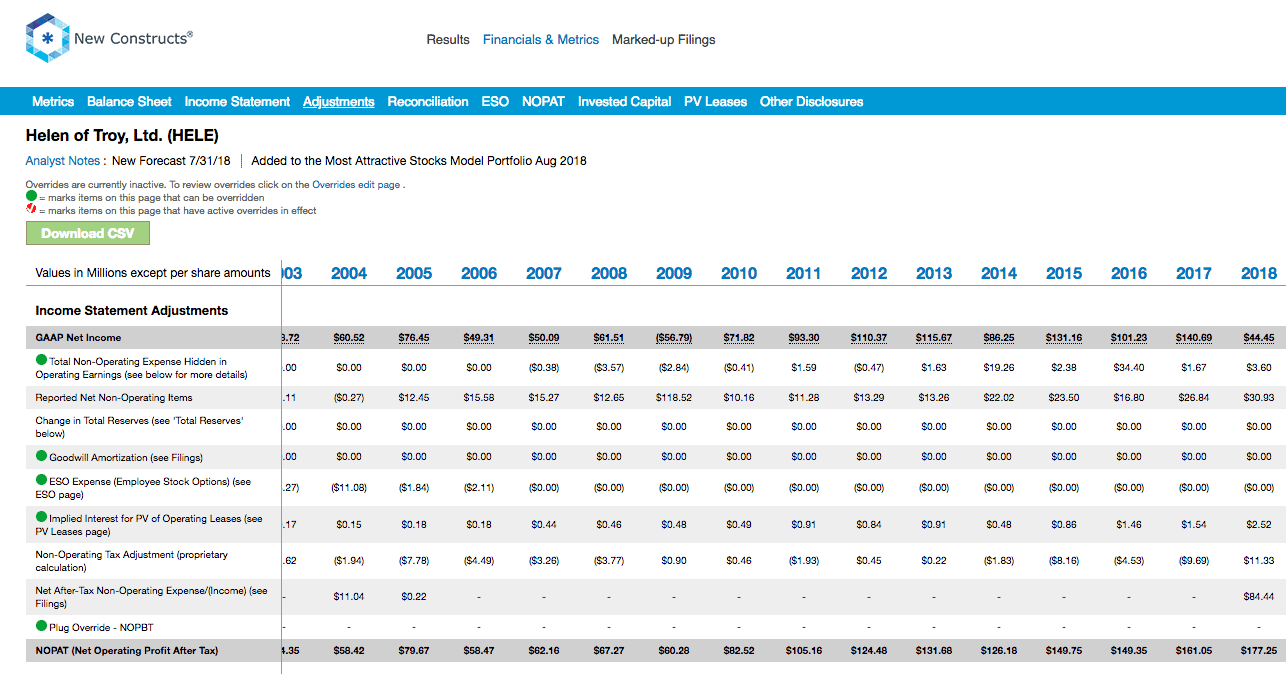Click the 2018 GAAP Net Income value $44.45

(1258, 338)
